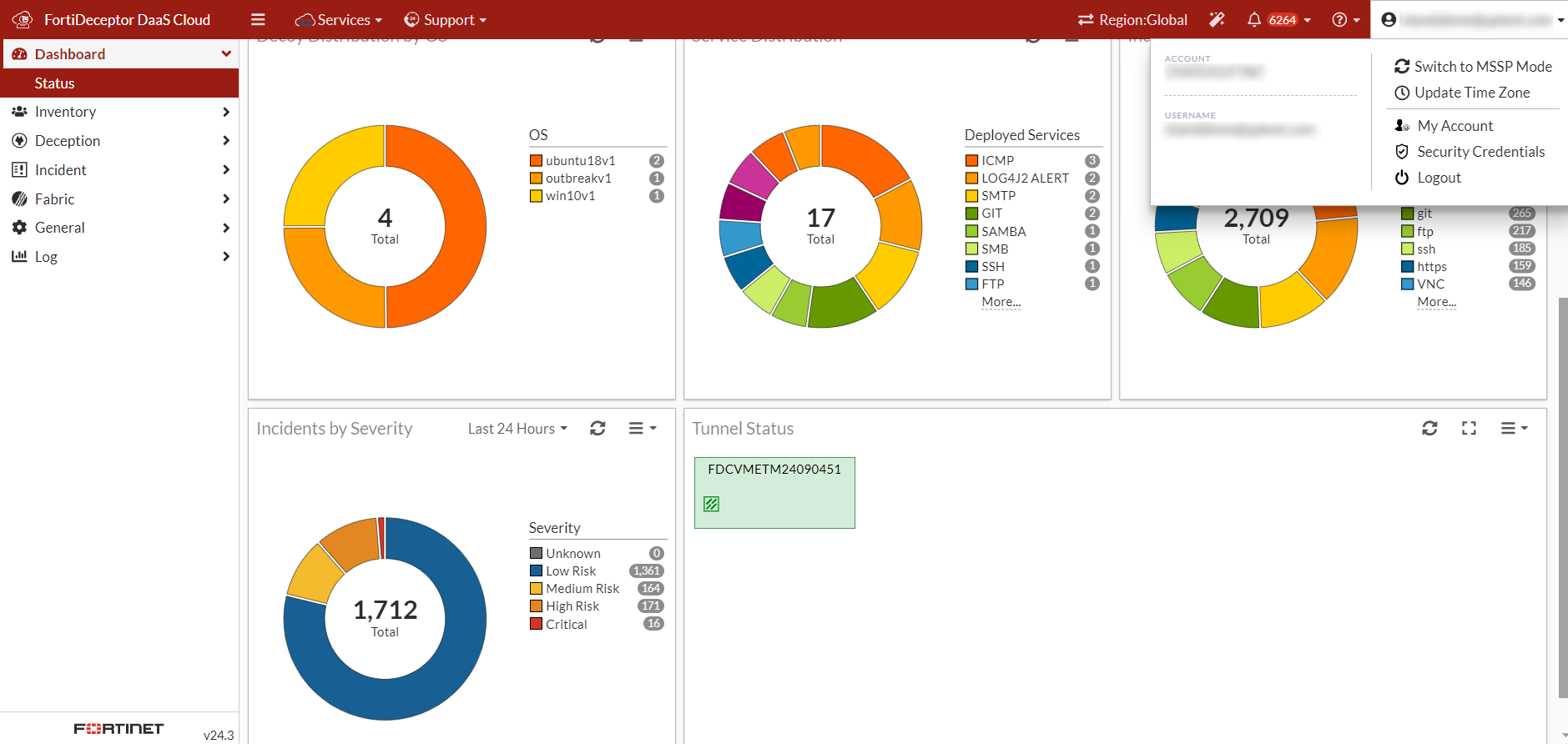Click the High Risk legend label
Viewport: 1568px width, 744px height.
(x=572, y=606)
